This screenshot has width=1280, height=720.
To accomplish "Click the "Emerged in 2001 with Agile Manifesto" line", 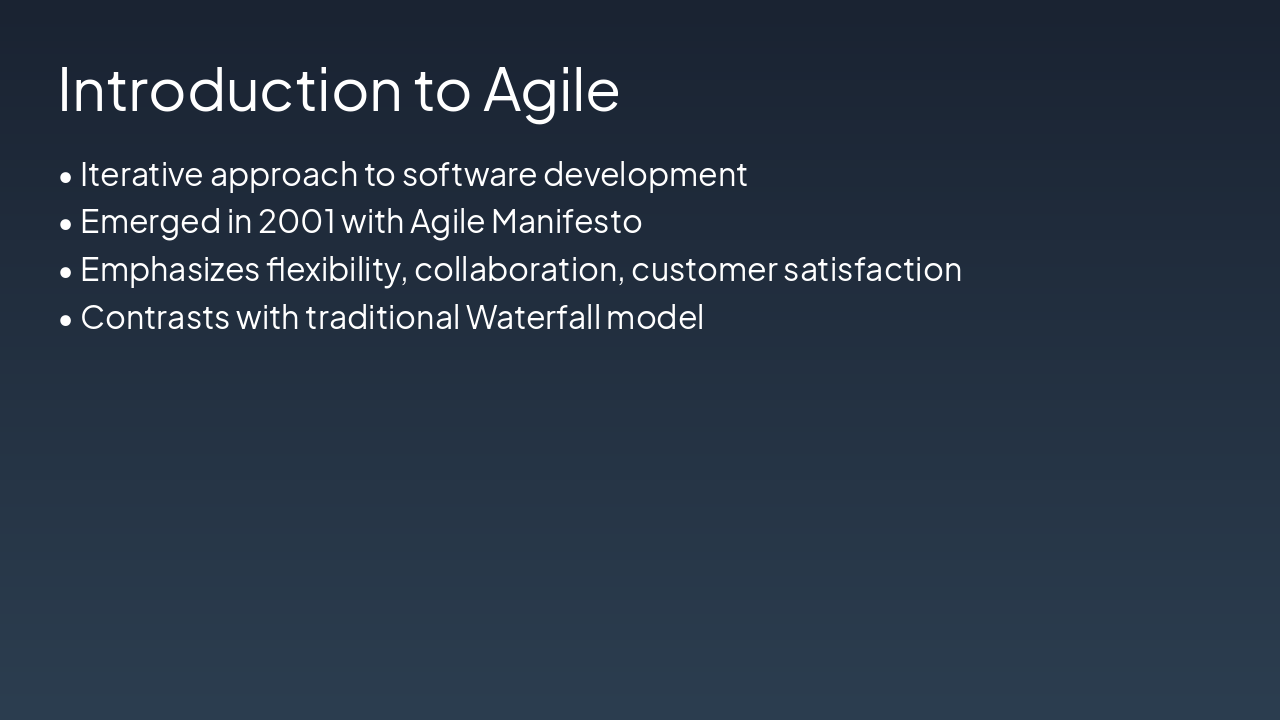I will point(360,222).
